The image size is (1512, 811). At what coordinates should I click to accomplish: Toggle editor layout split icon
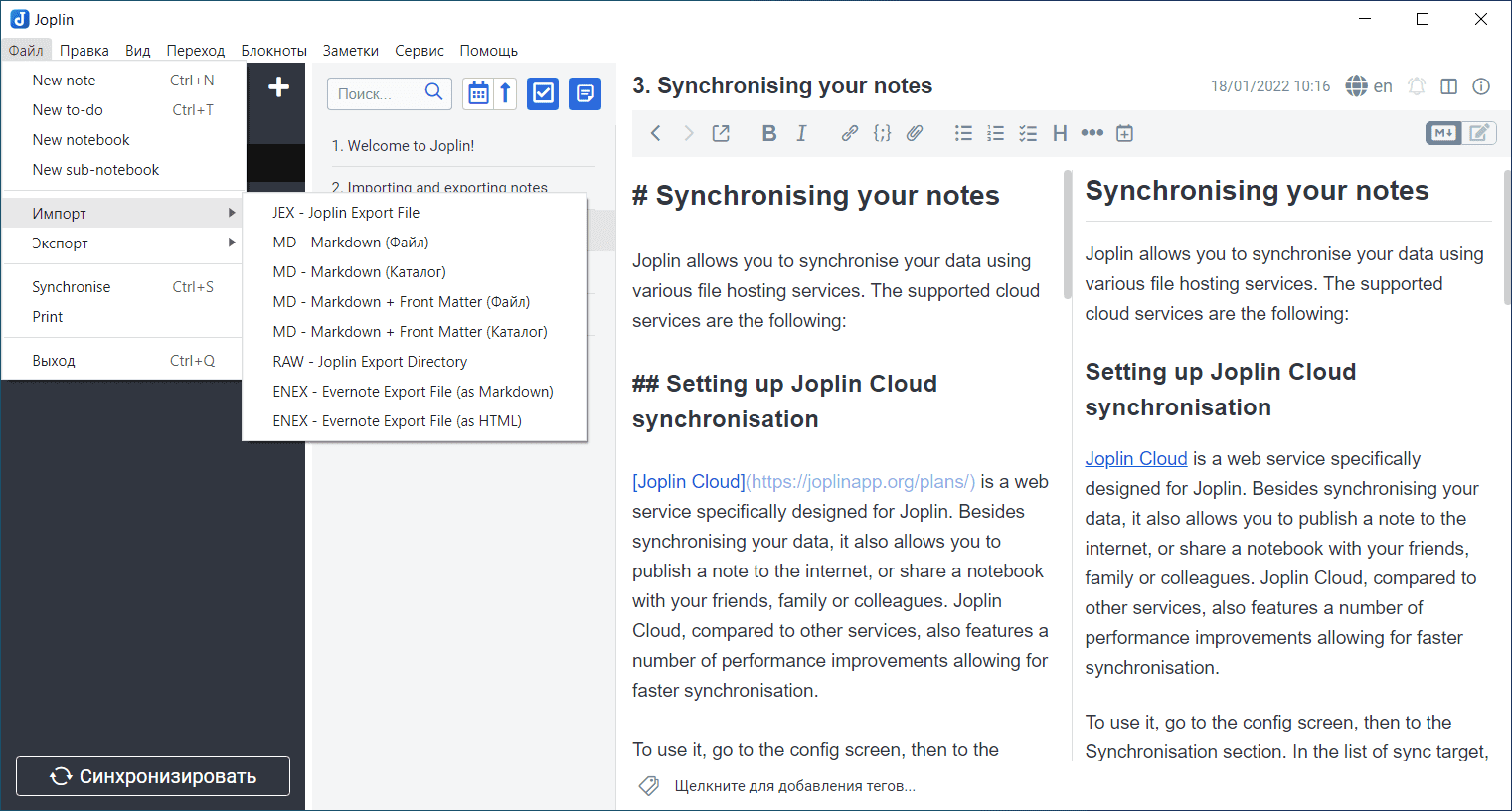pos(1449,86)
